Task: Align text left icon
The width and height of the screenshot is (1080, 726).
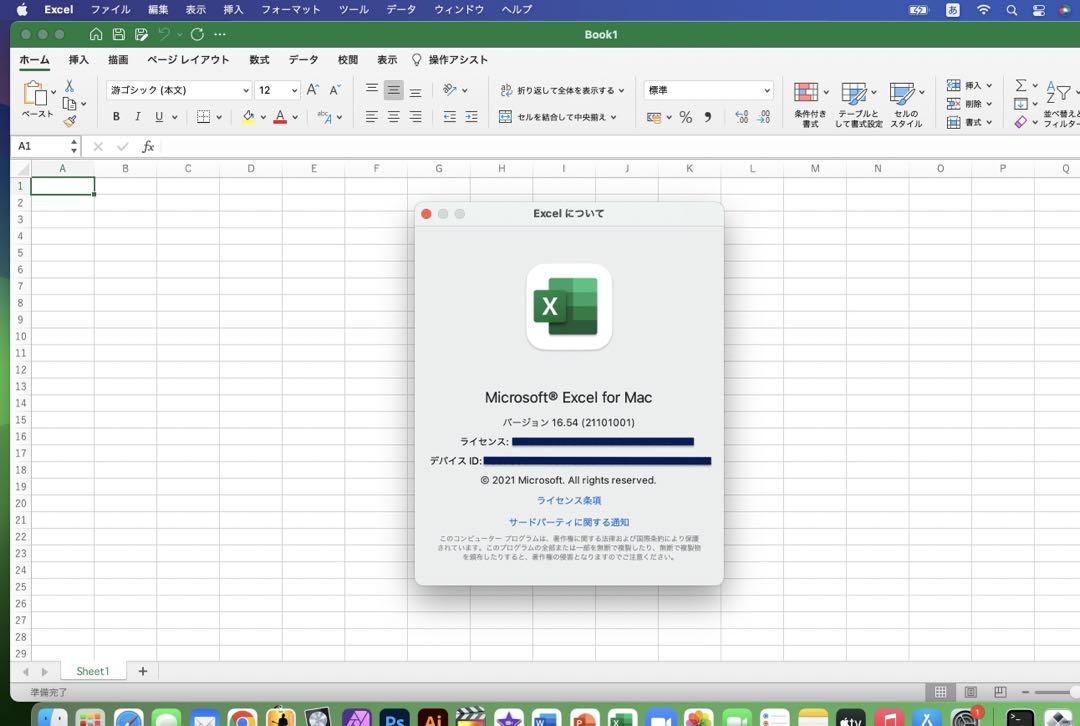Action: pos(371,116)
